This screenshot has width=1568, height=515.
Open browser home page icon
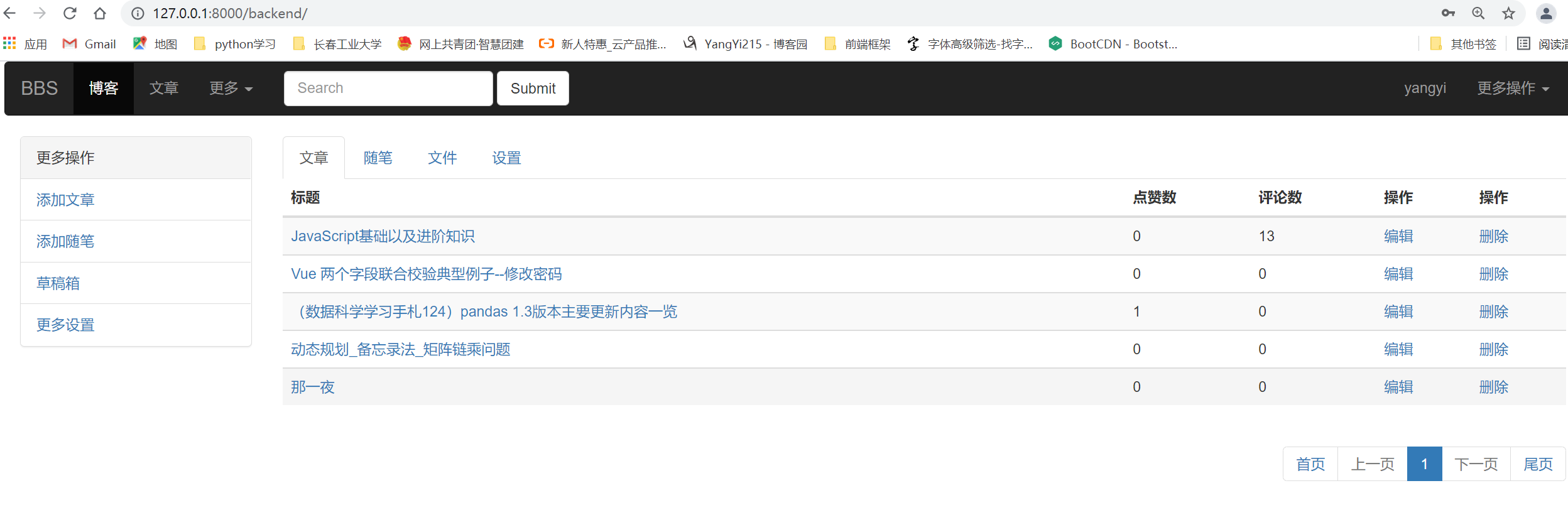(100, 13)
